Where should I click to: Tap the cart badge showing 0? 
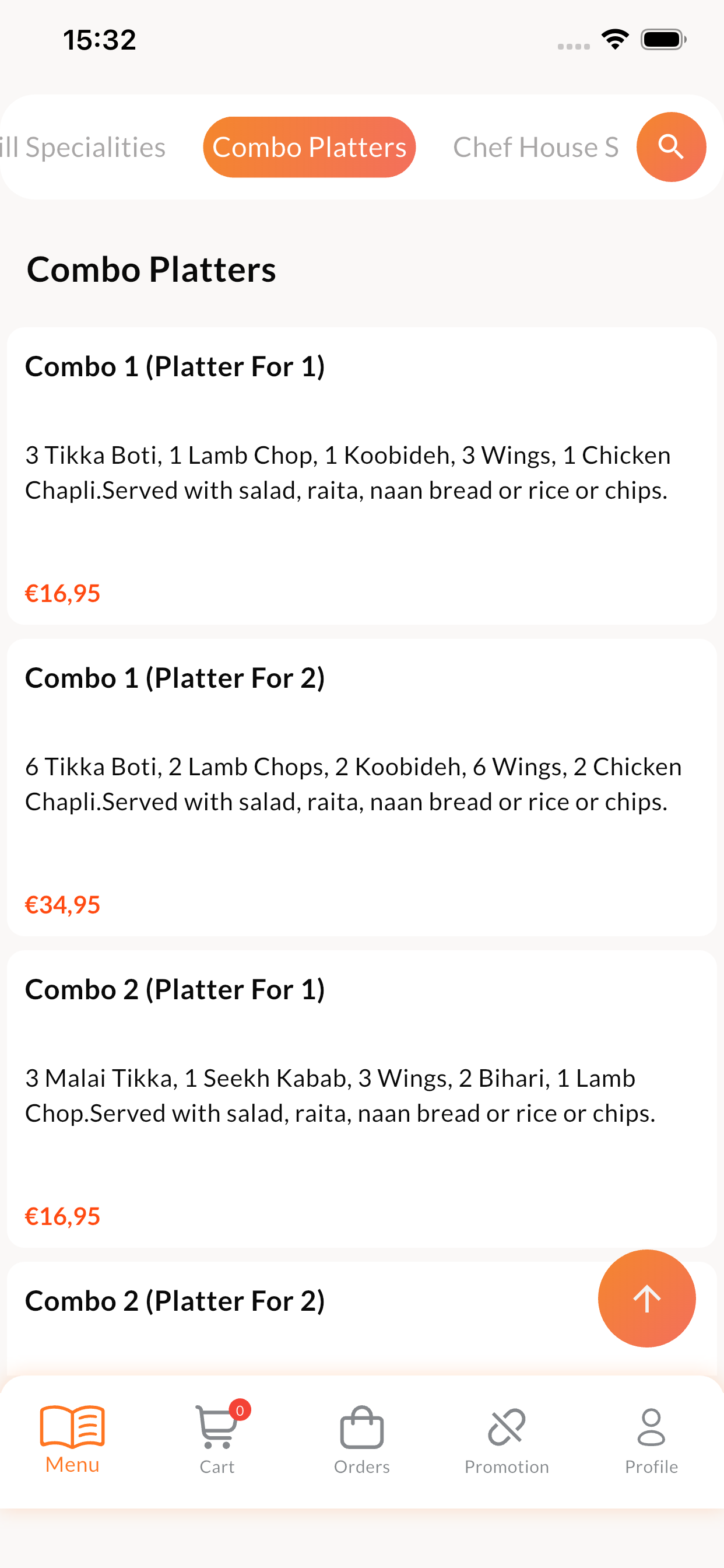[240, 1410]
